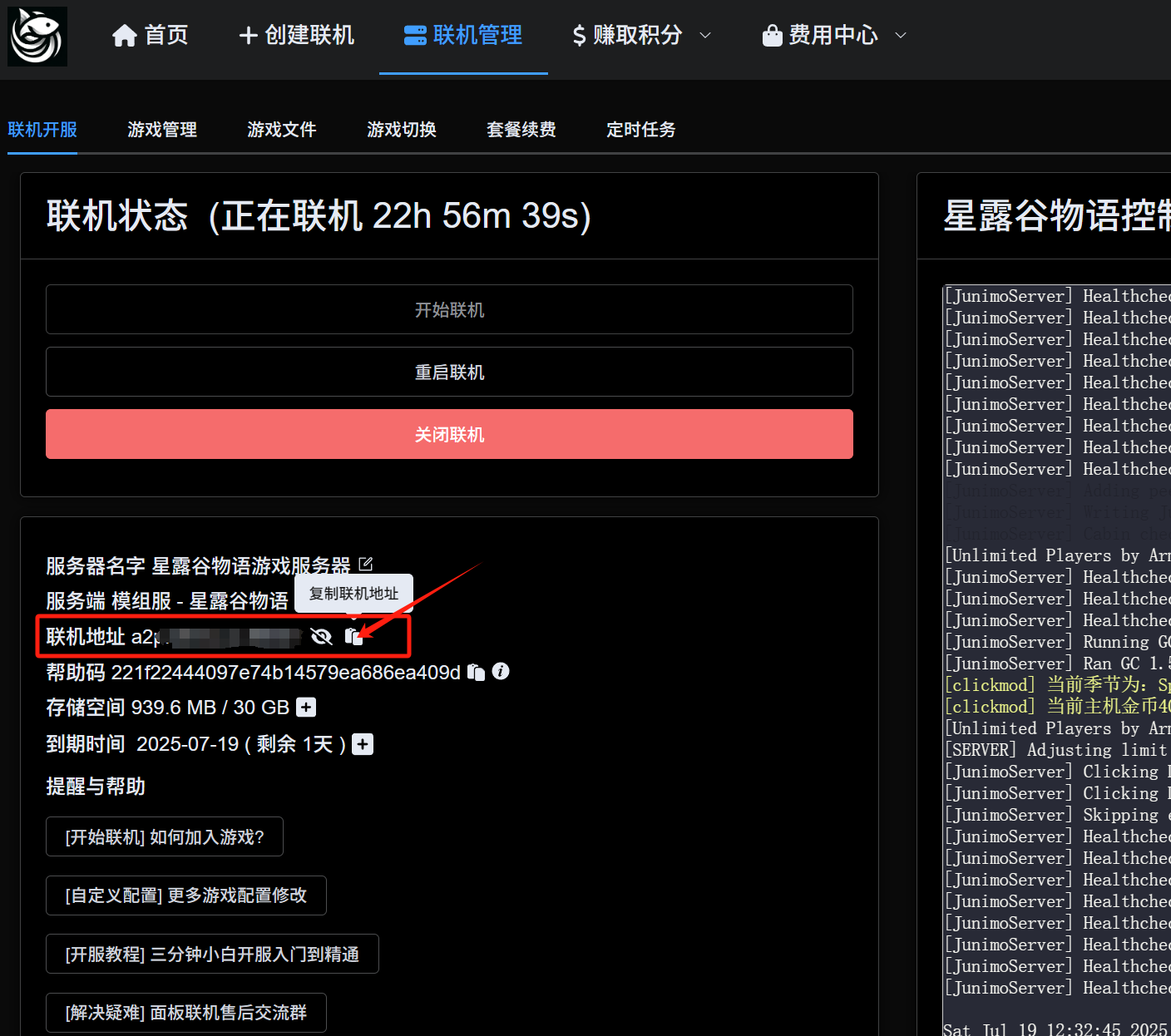The image size is (1171, 1036).
Task: Select the 套餐续费 tab
Action: 521,130
